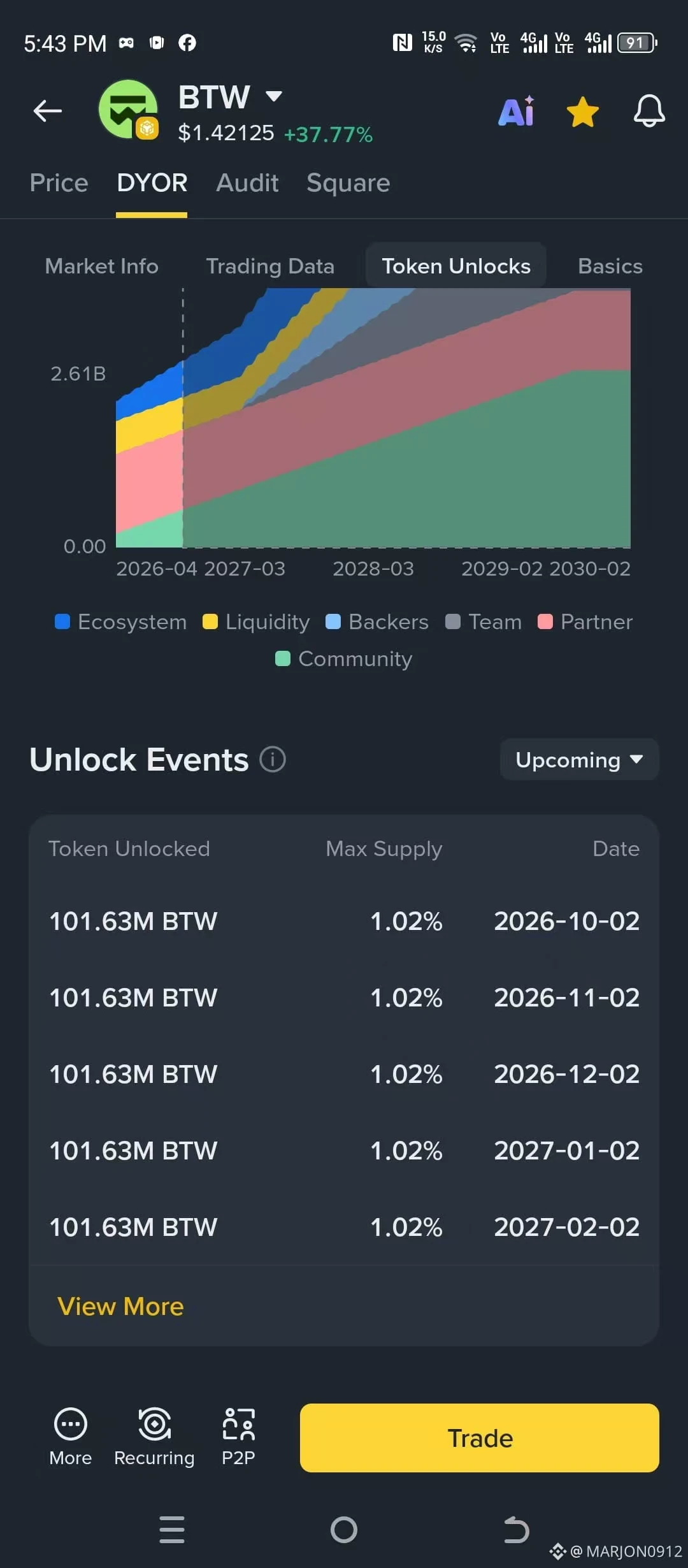Open the AI assistant icon

click(x=517, y=112)
